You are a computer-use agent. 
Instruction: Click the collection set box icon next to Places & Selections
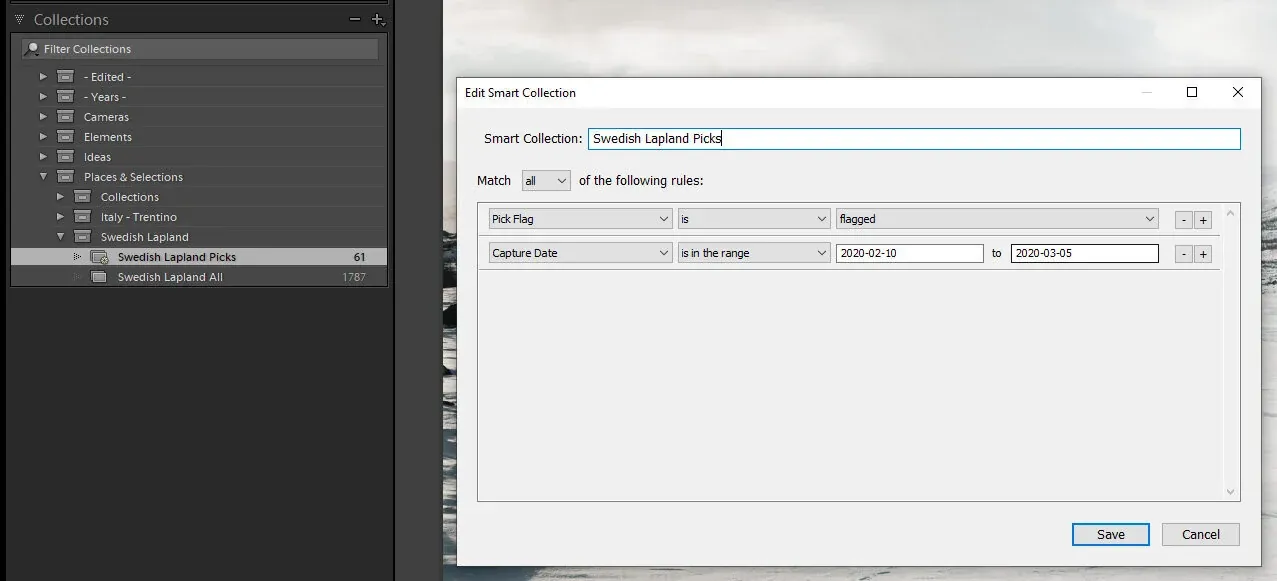point(64,176)
